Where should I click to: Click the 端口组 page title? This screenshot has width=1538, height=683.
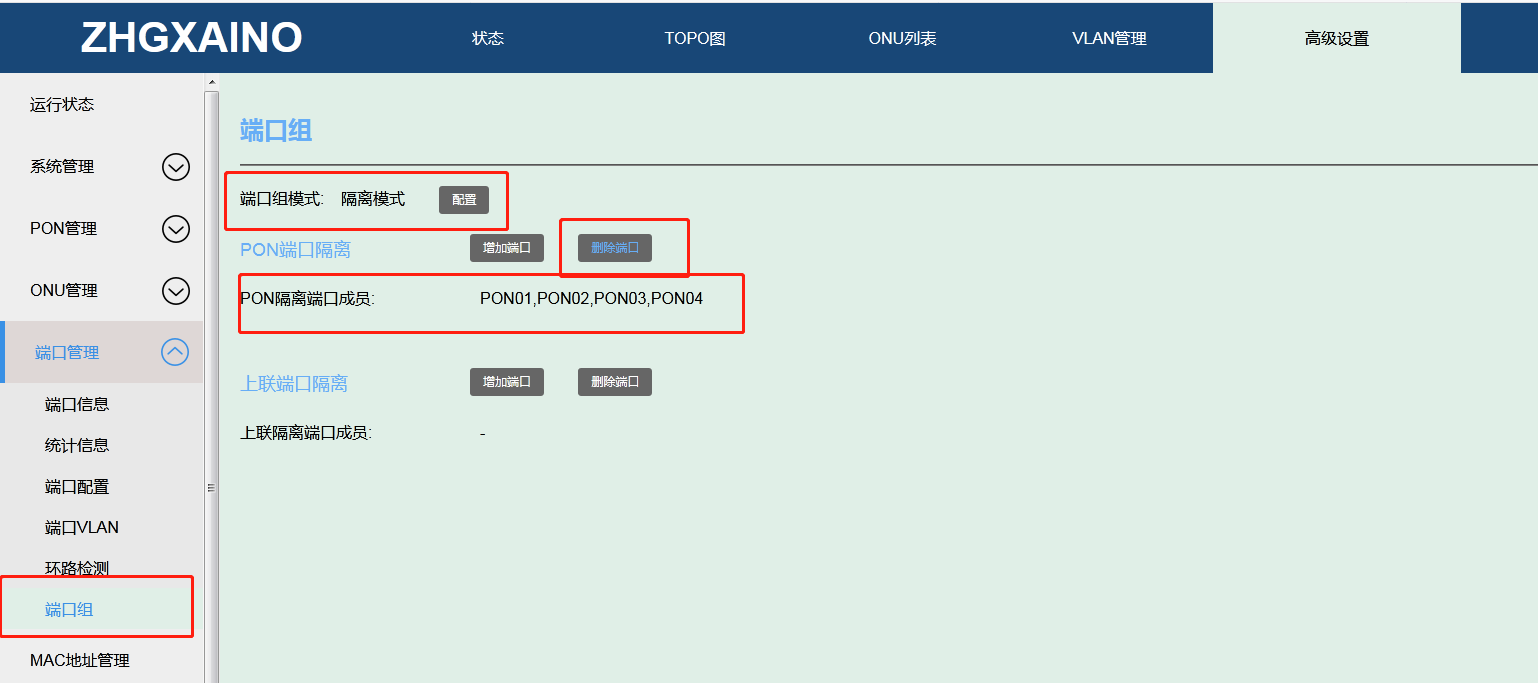(x=276, y=130)
